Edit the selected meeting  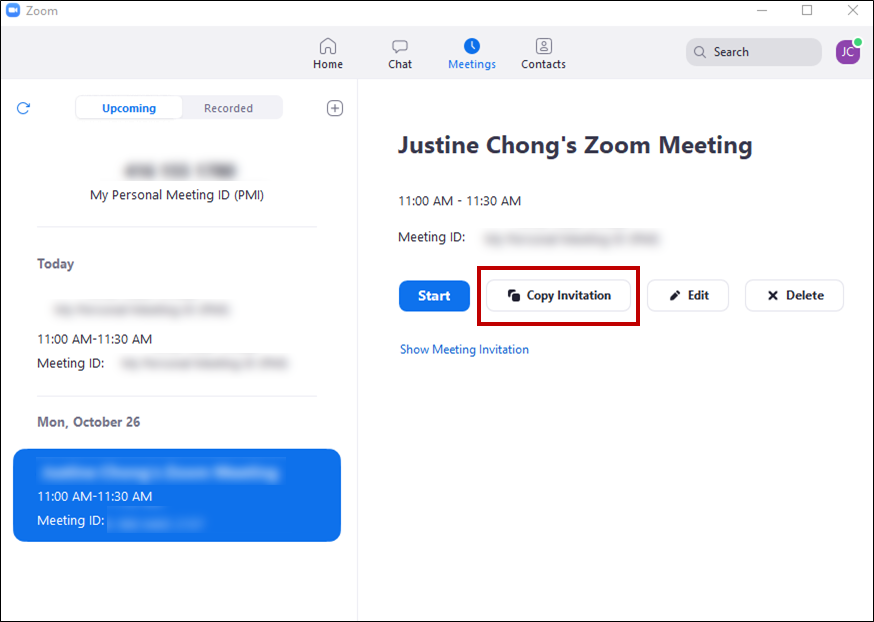(x=688, y=296)
